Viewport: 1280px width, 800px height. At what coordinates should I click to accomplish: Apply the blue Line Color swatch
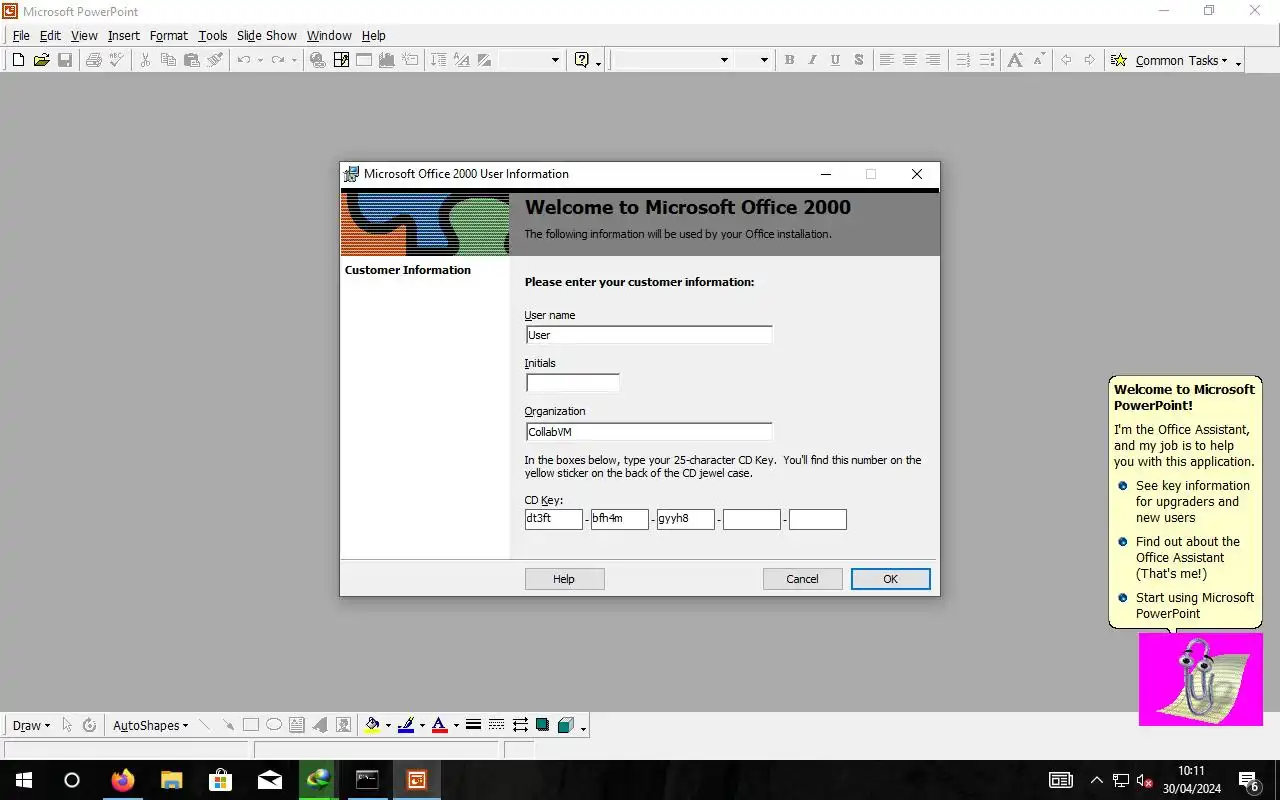(406, 725)
